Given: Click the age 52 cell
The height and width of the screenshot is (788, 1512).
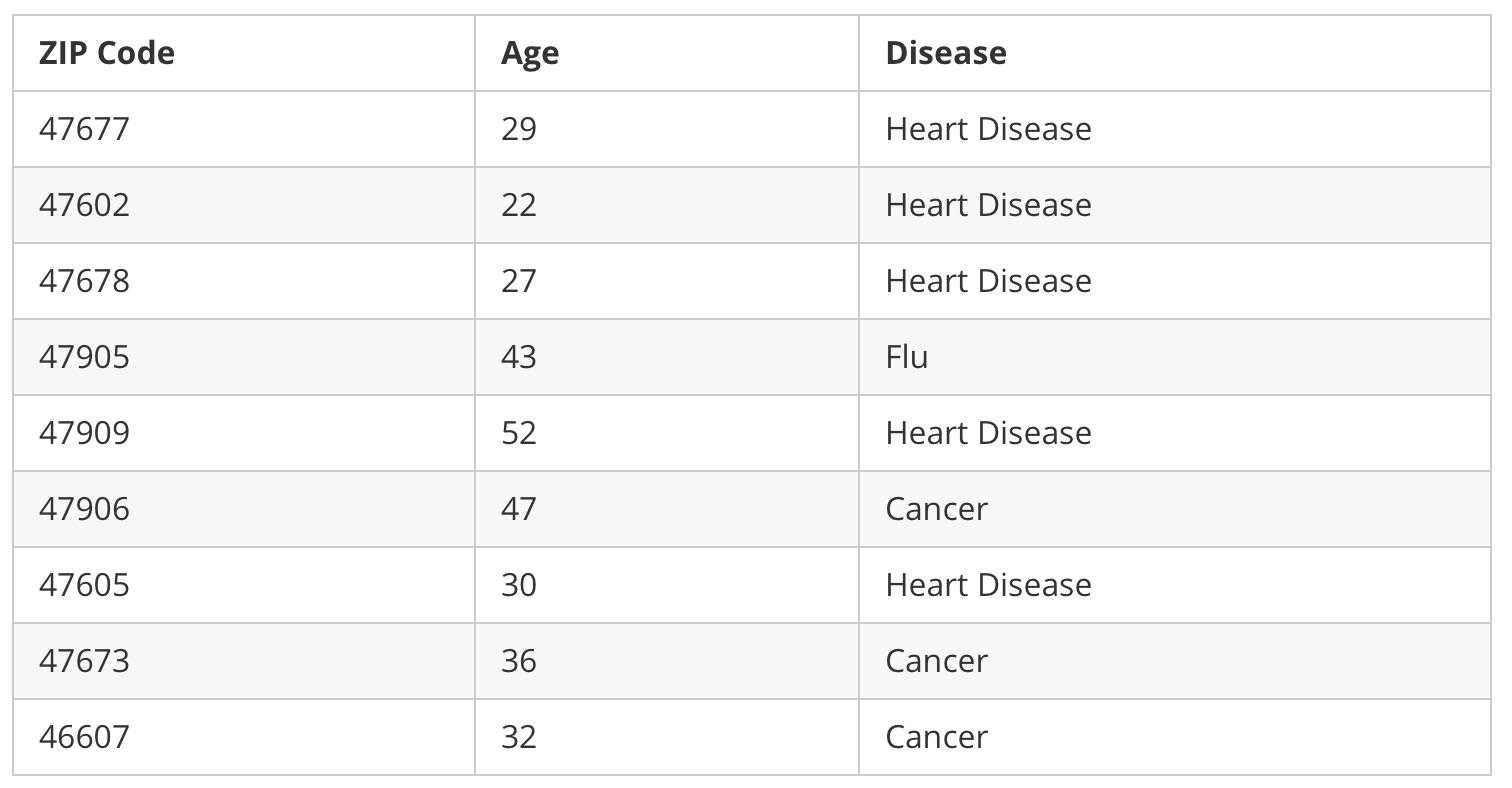Looking at the screenshot, I should 518,433.
